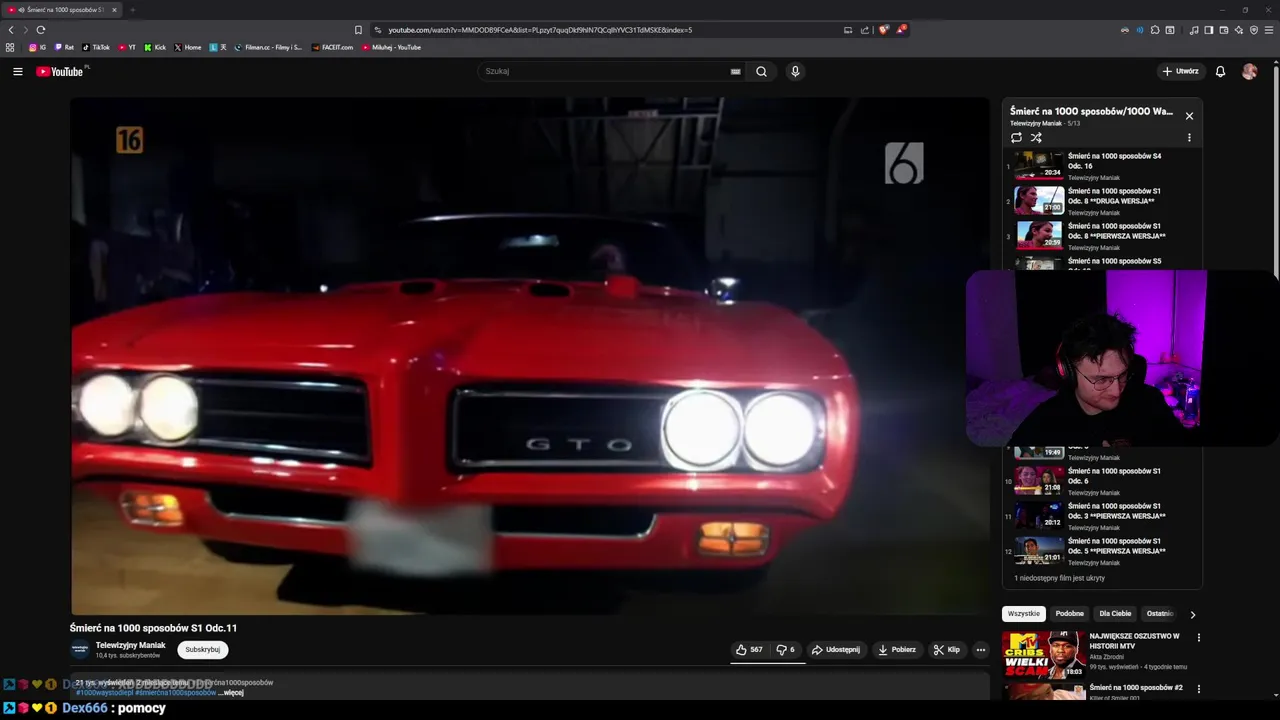Screen dimensions: 1280x720
Task: Play playlist video S4 Odc. 16
Action: pos(1100,165)
